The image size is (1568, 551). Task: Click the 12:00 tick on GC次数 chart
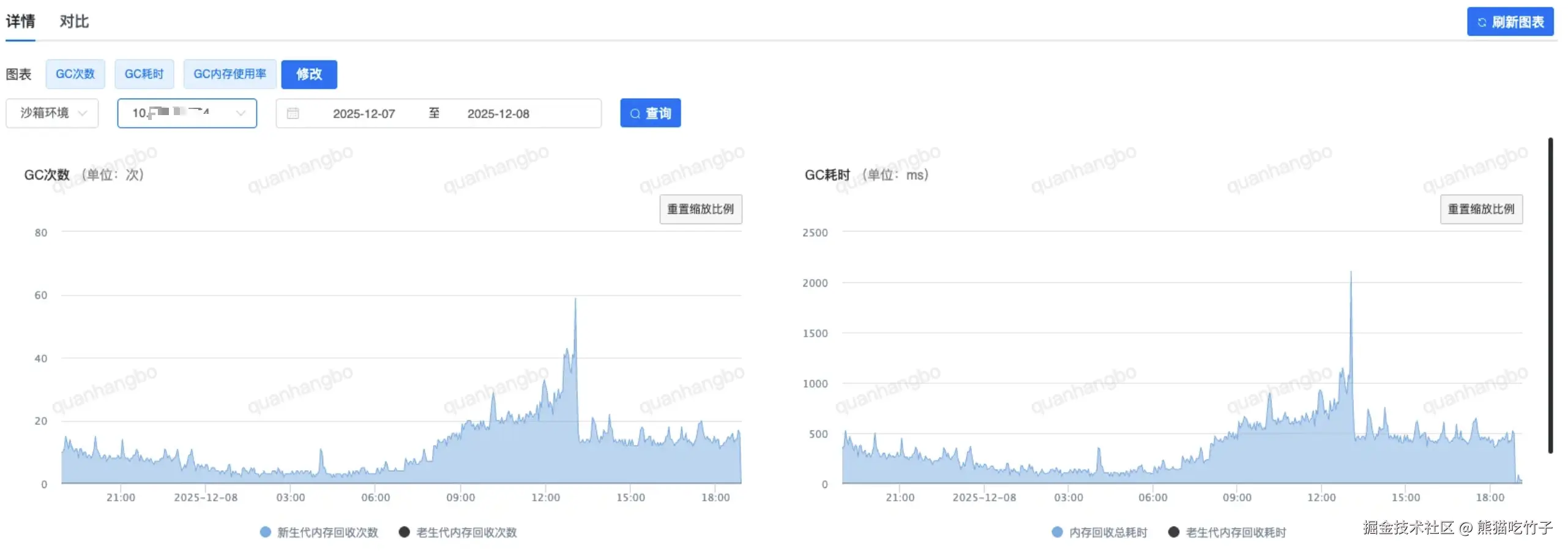[545, 498]
